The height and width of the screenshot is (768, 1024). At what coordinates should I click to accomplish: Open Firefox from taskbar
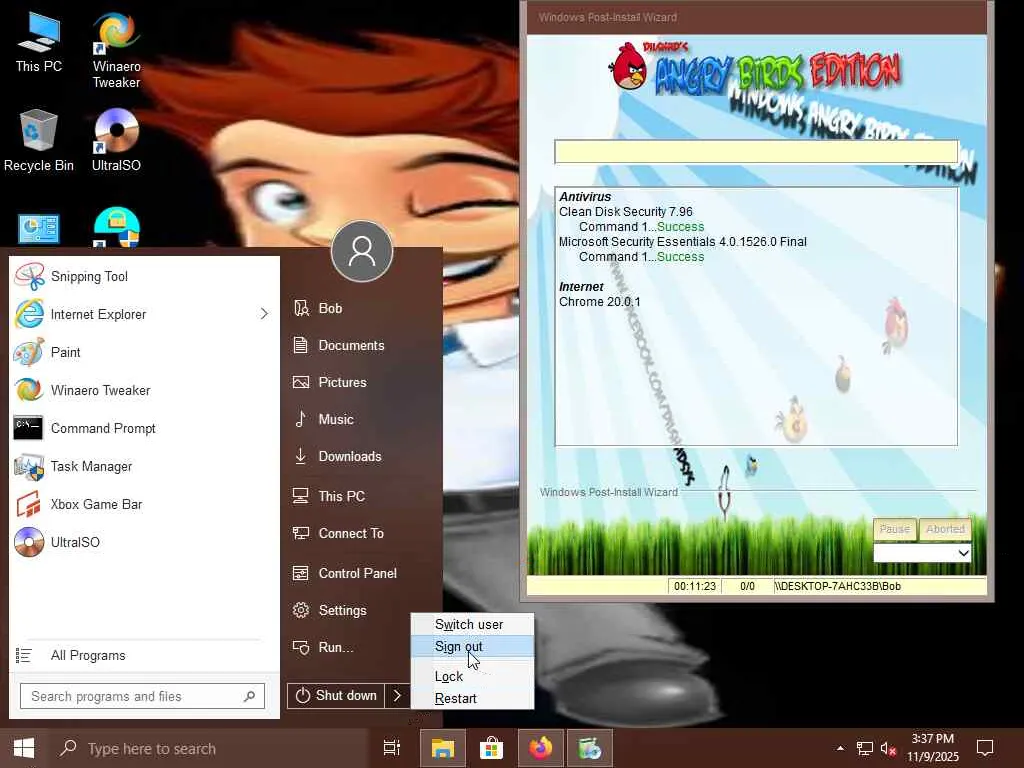pyautogui.click(x=541, y=748)
